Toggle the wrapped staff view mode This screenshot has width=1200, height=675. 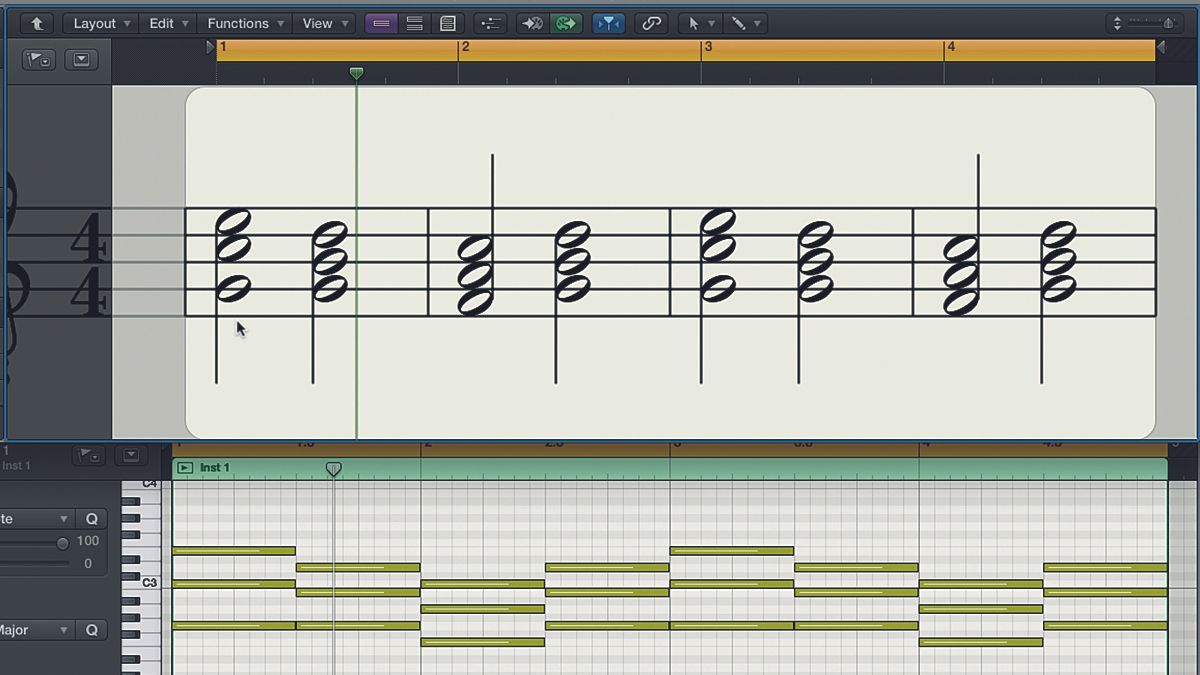[x=414, y=23]
